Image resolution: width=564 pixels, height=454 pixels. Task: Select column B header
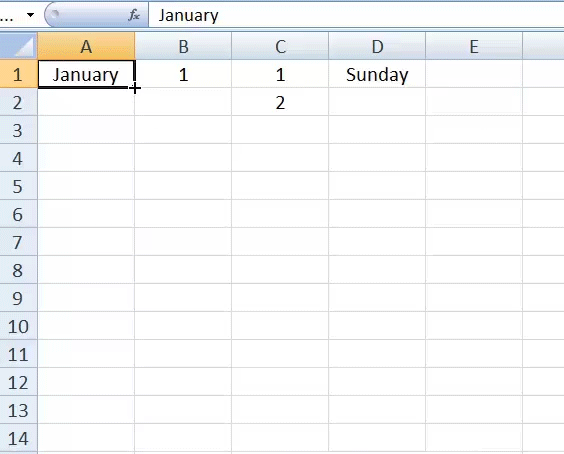[x=183, y=46]
